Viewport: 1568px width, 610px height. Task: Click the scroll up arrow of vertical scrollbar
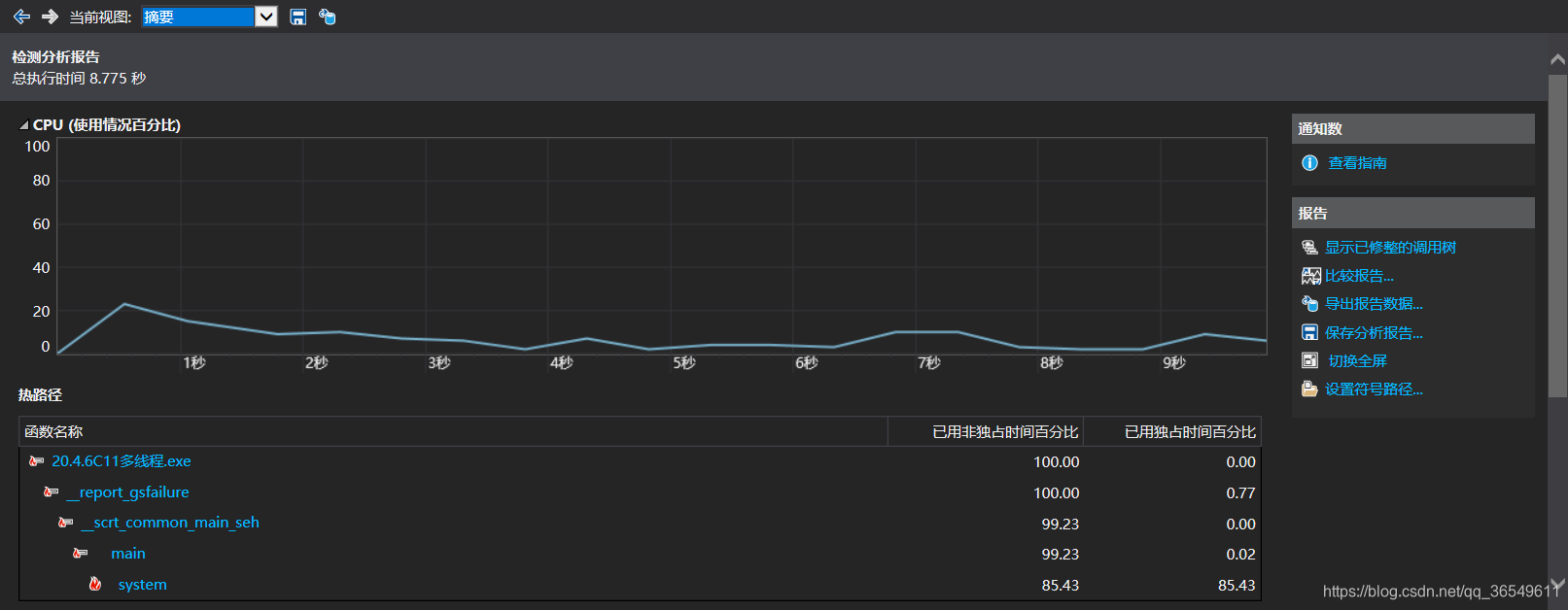point(1557,59)
